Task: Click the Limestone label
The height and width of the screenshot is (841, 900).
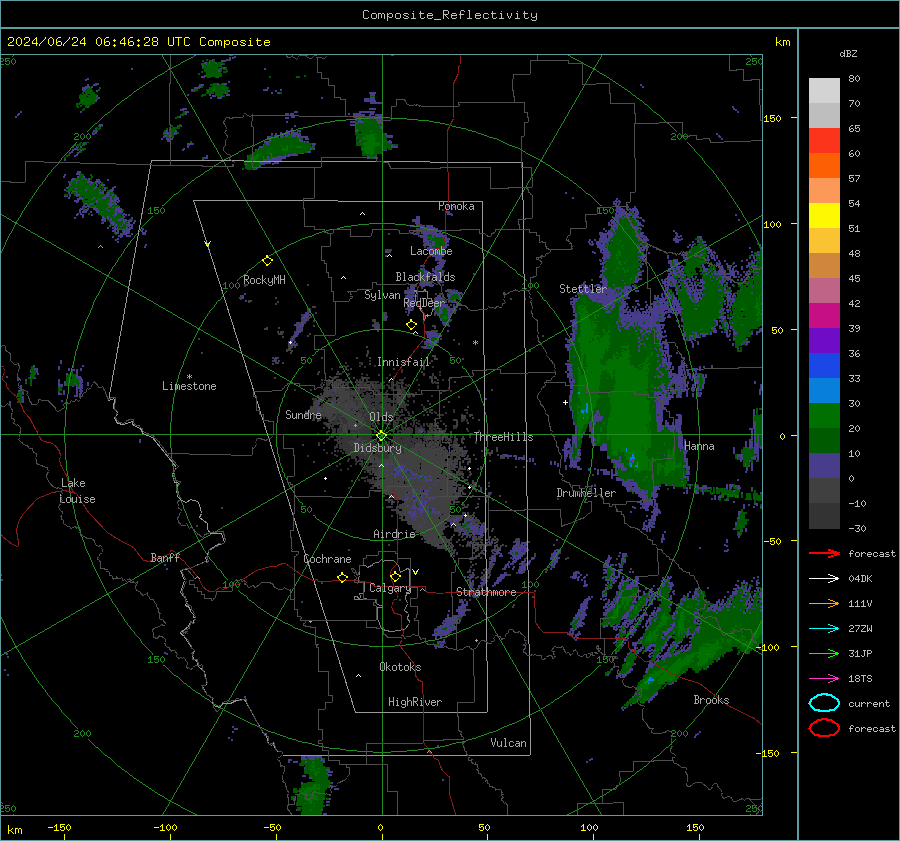Action: (189, 386)
